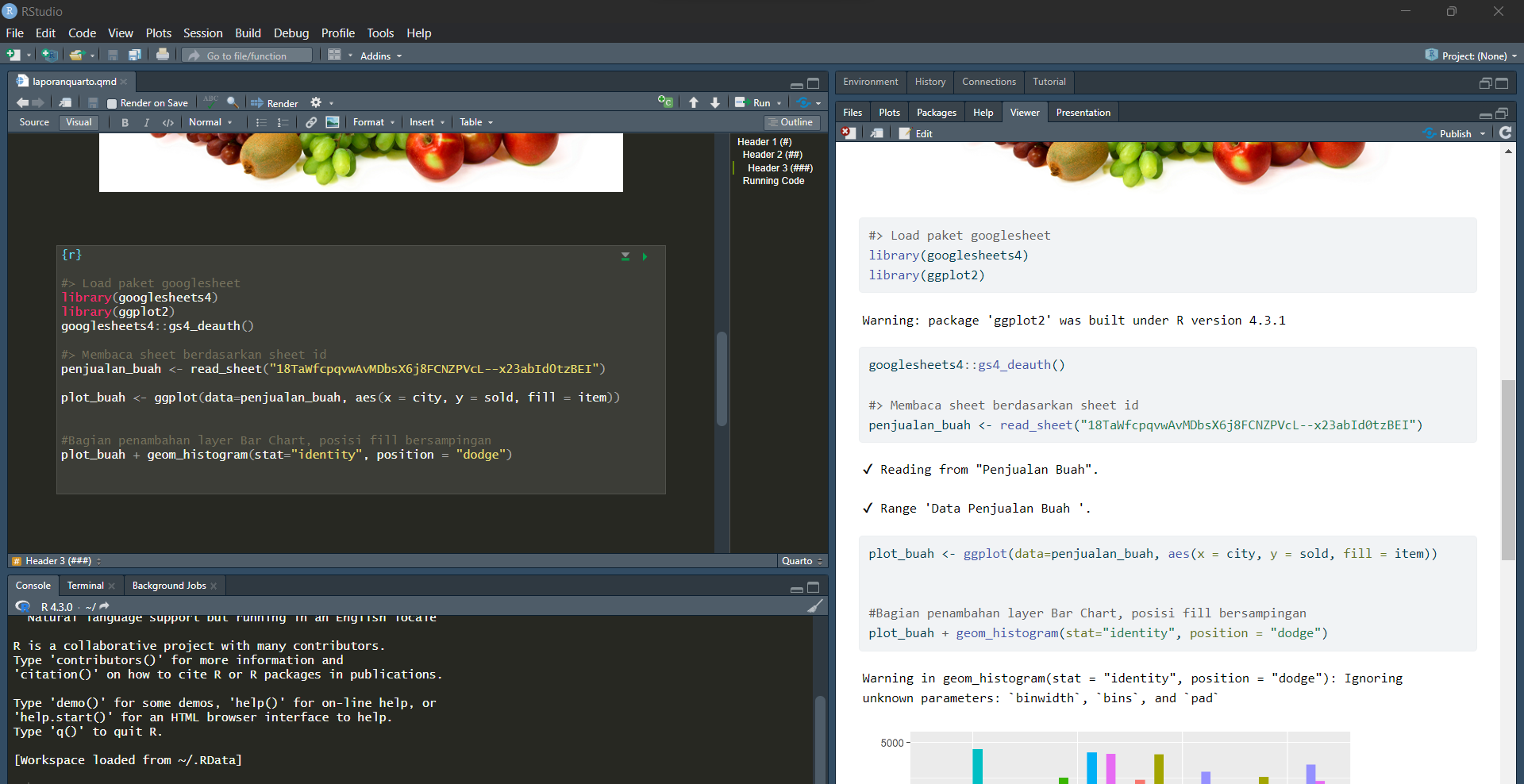Open the Run options dropdown arrow
The image size is (1524, 784).
[779, 103]
